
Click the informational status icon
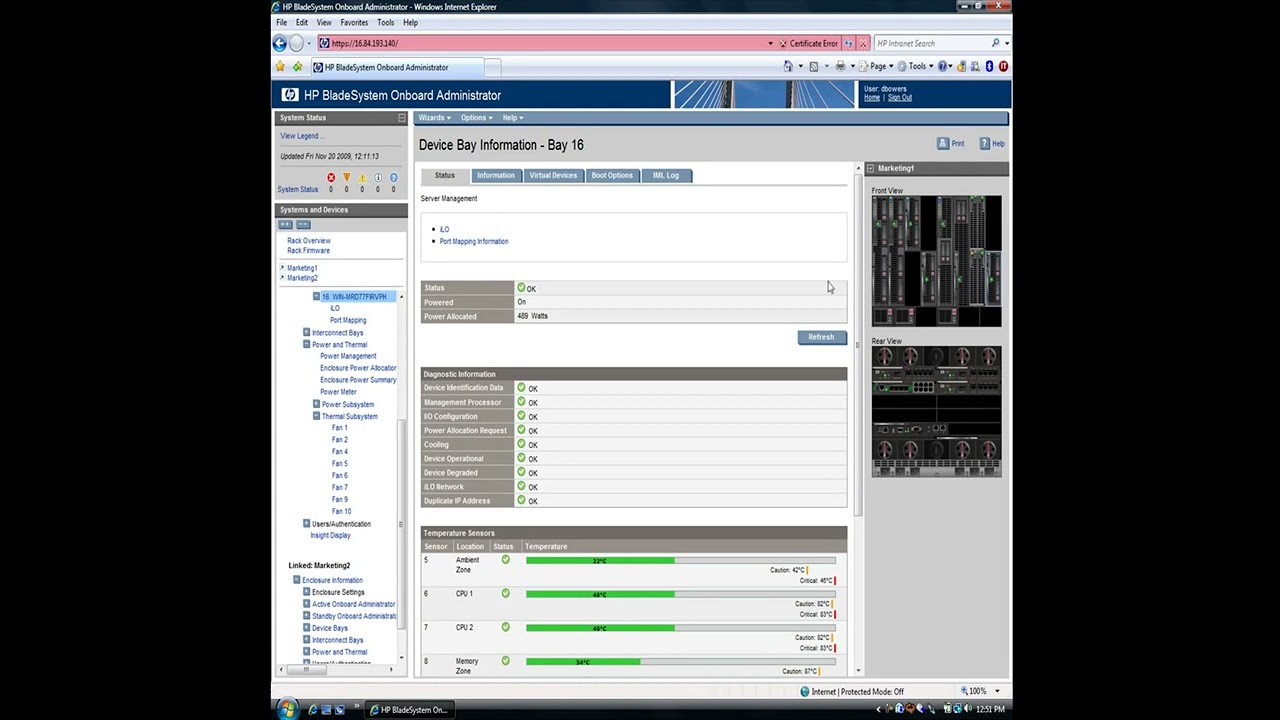coord(378,178)
